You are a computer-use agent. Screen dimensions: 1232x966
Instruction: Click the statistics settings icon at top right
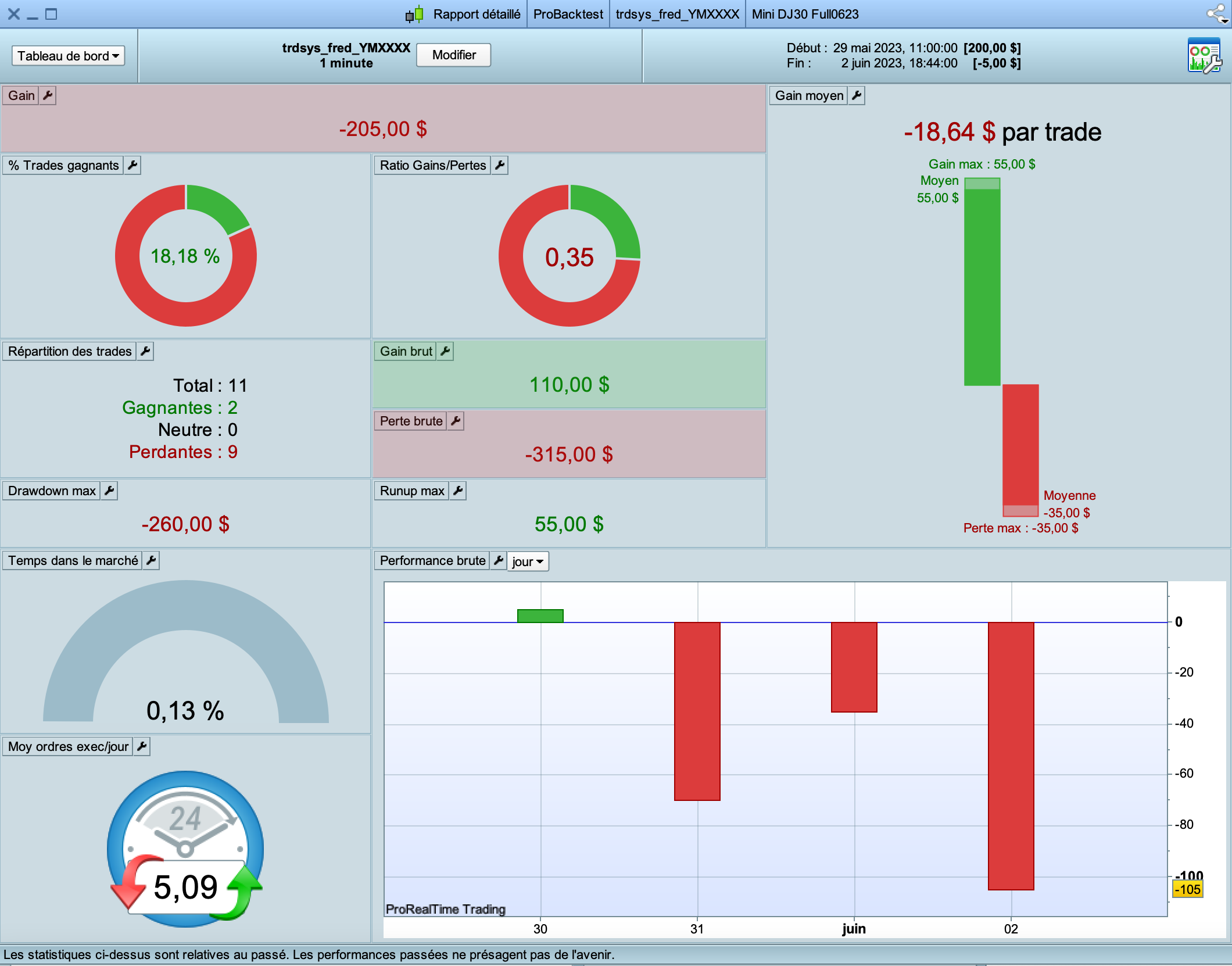(x=1204, y=56)
